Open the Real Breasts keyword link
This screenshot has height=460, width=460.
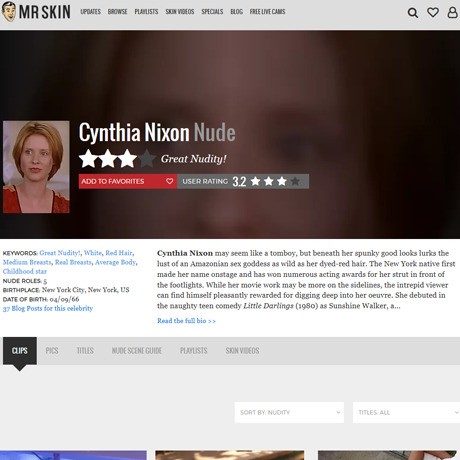point(73,262)
